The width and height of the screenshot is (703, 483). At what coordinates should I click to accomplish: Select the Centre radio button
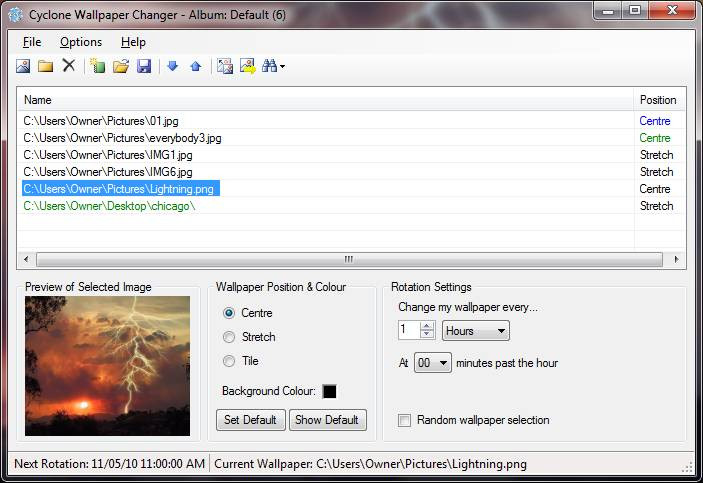229,313
